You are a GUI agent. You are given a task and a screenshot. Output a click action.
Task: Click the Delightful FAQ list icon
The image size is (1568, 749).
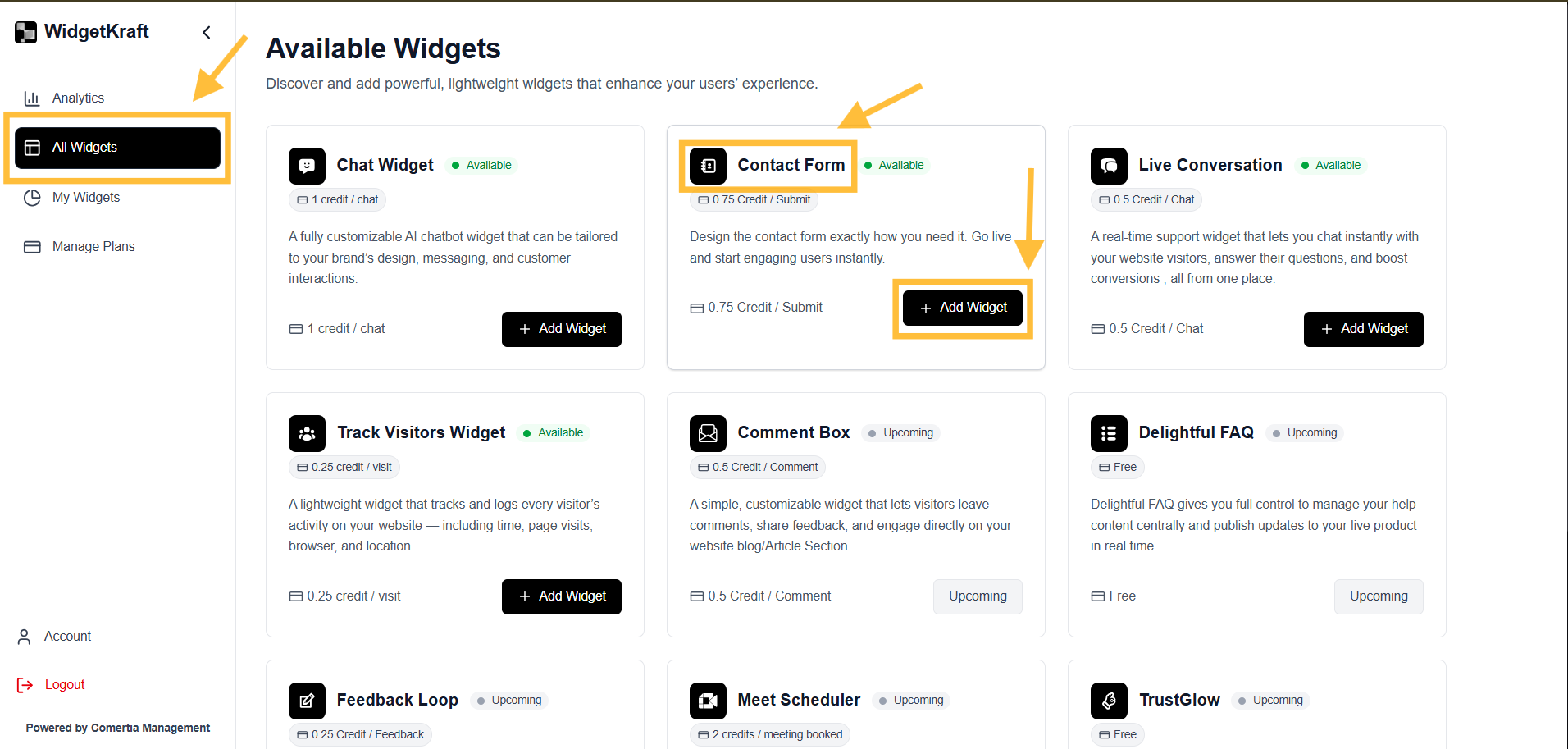point(1109,433)
